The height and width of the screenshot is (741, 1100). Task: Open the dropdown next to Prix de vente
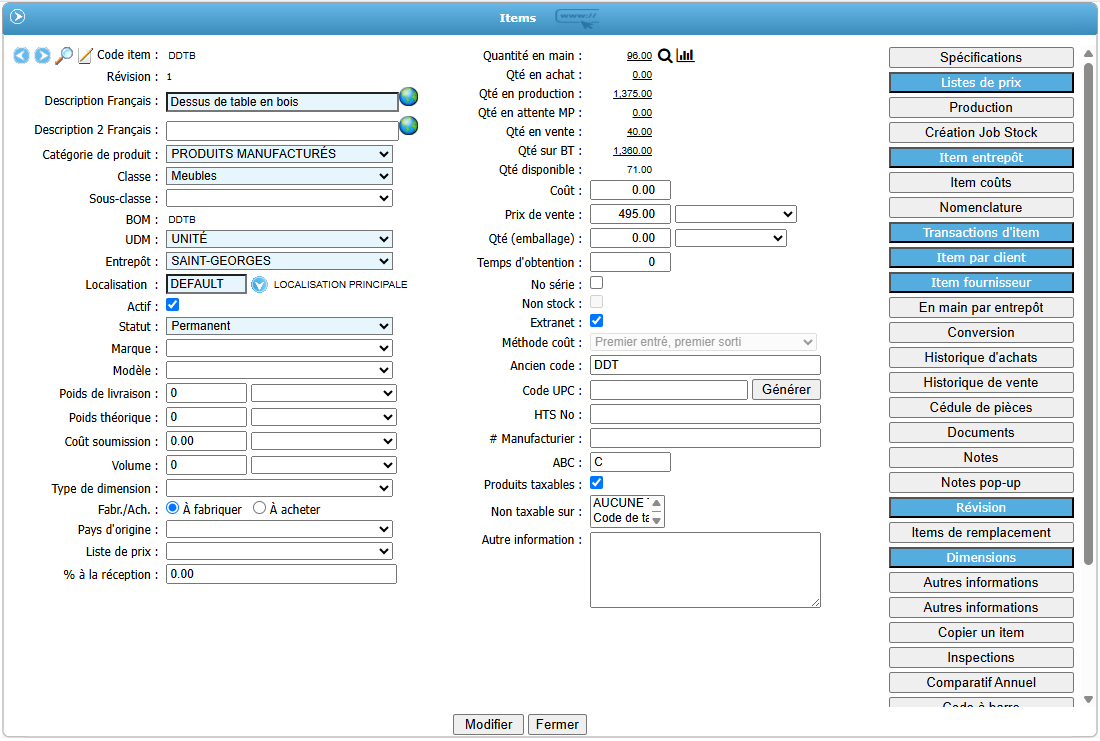click(735, 214)
